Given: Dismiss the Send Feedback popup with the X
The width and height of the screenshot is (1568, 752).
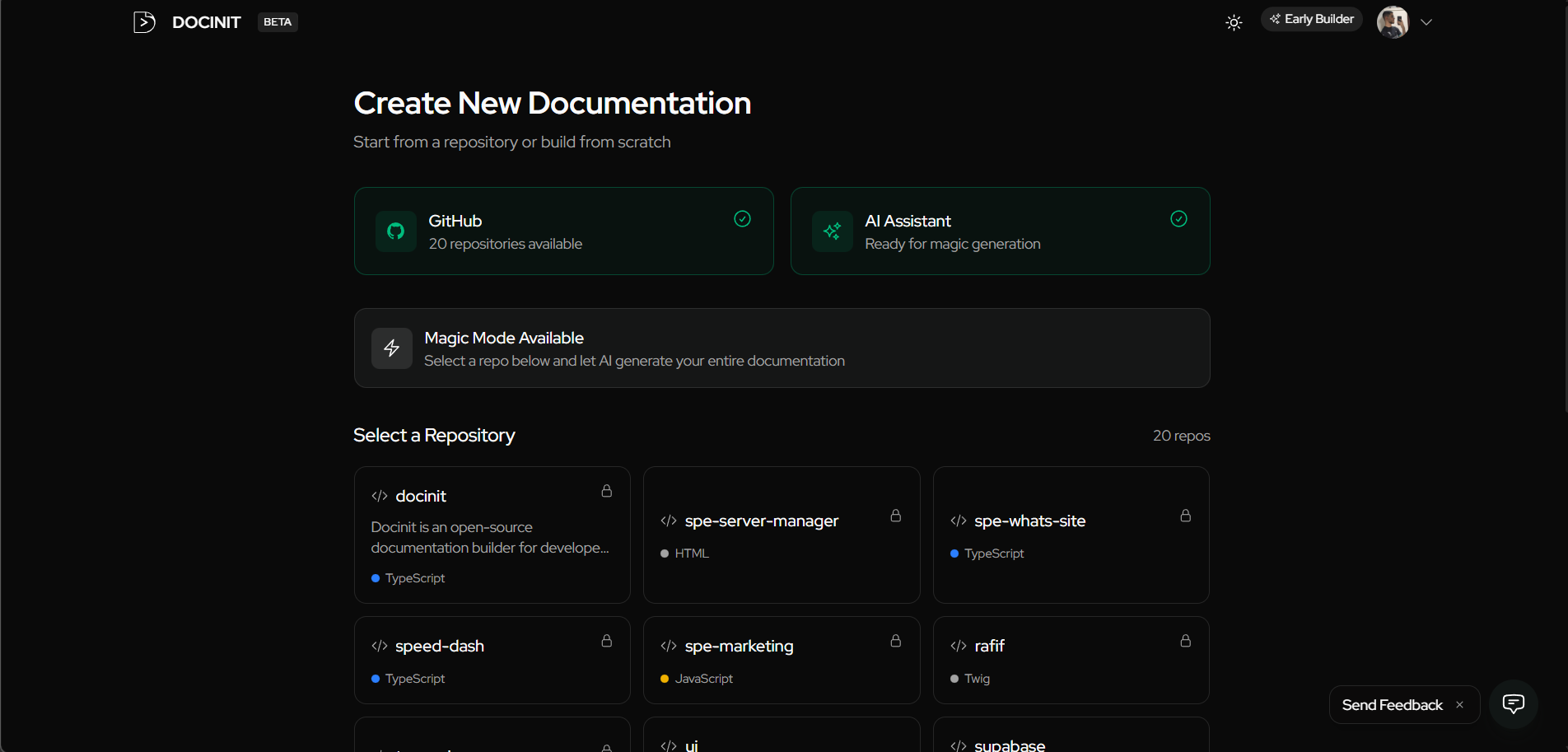Looking at the screenshot, I should [x=1459, y=704].
